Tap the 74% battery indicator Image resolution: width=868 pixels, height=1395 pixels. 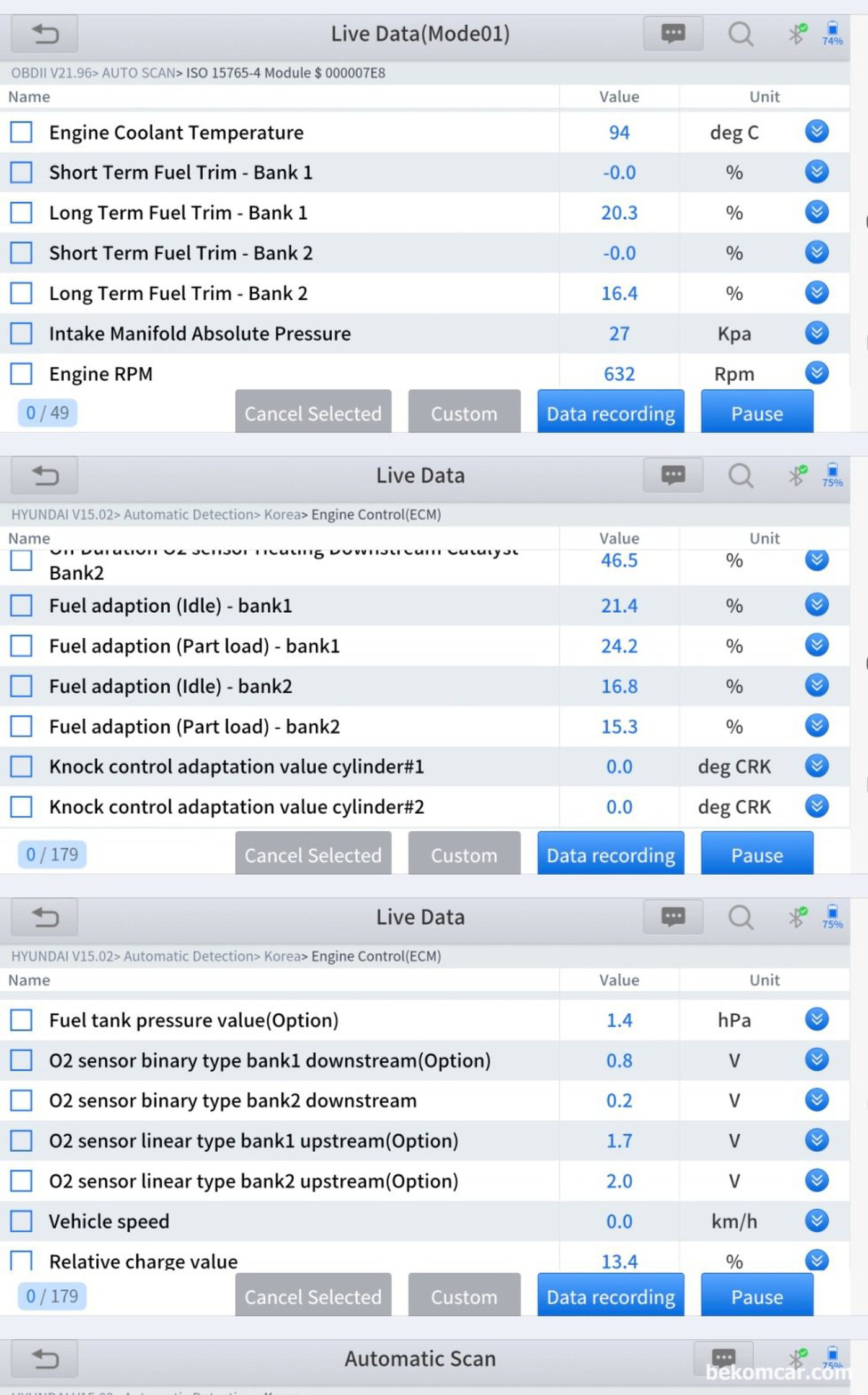832,33
